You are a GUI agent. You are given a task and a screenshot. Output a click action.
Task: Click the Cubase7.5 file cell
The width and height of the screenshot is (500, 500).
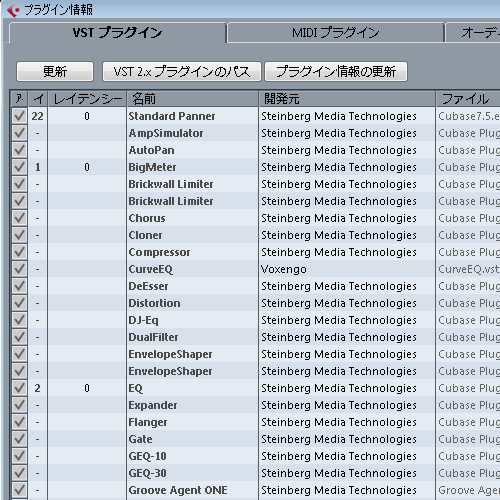469,116
